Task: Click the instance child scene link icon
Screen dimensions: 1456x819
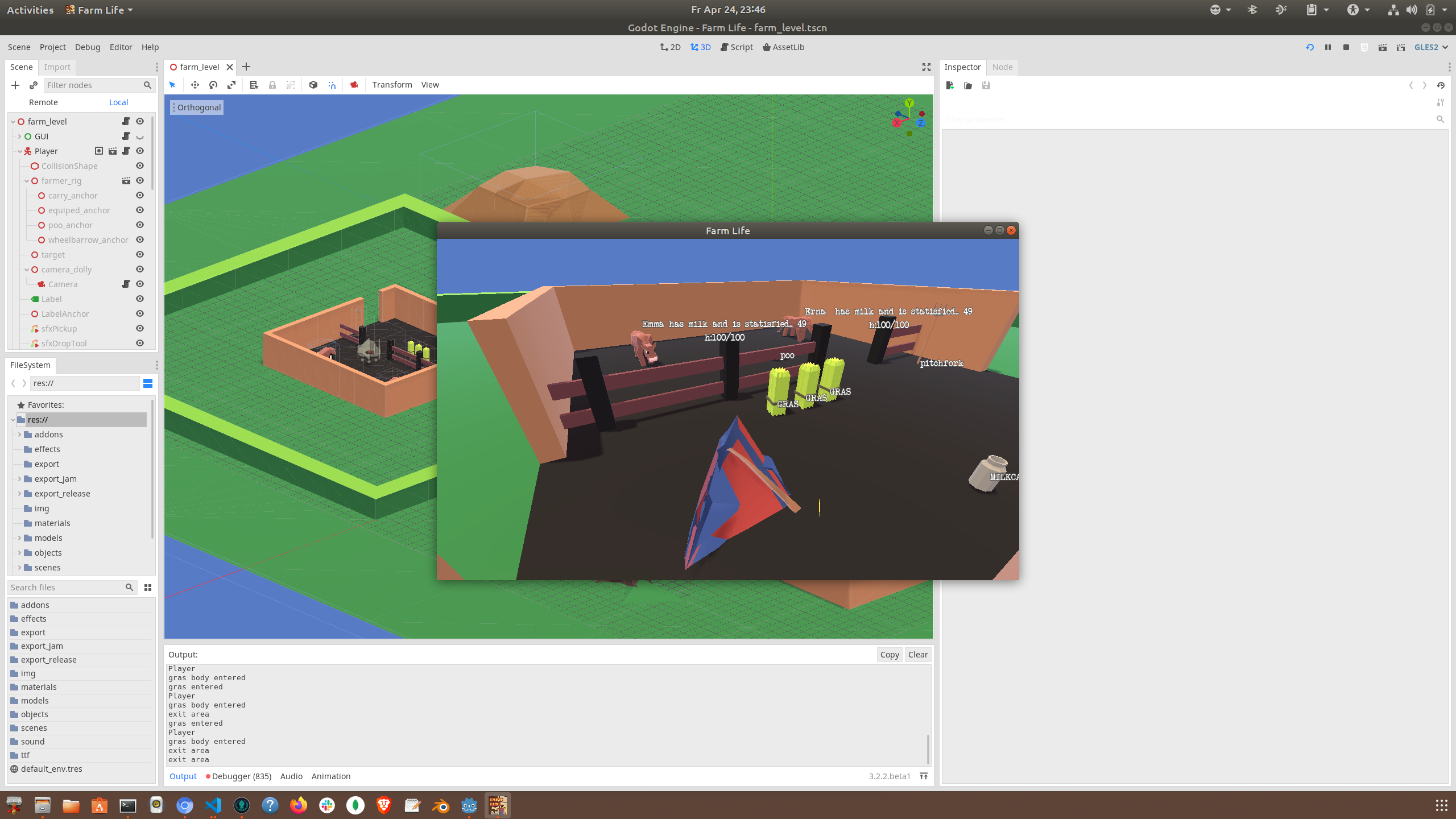Action: pos(34,85)
